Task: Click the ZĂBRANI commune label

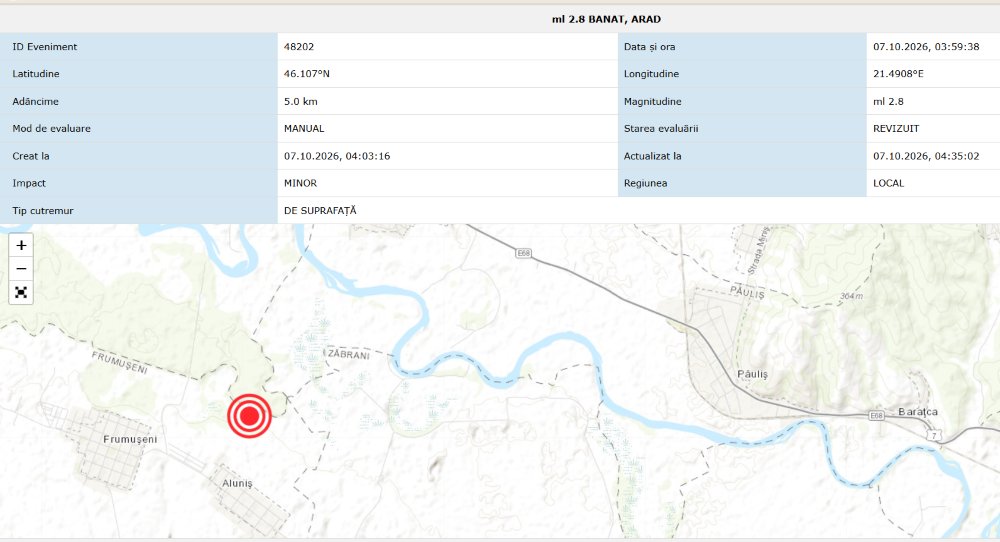Action: (348, 354)
